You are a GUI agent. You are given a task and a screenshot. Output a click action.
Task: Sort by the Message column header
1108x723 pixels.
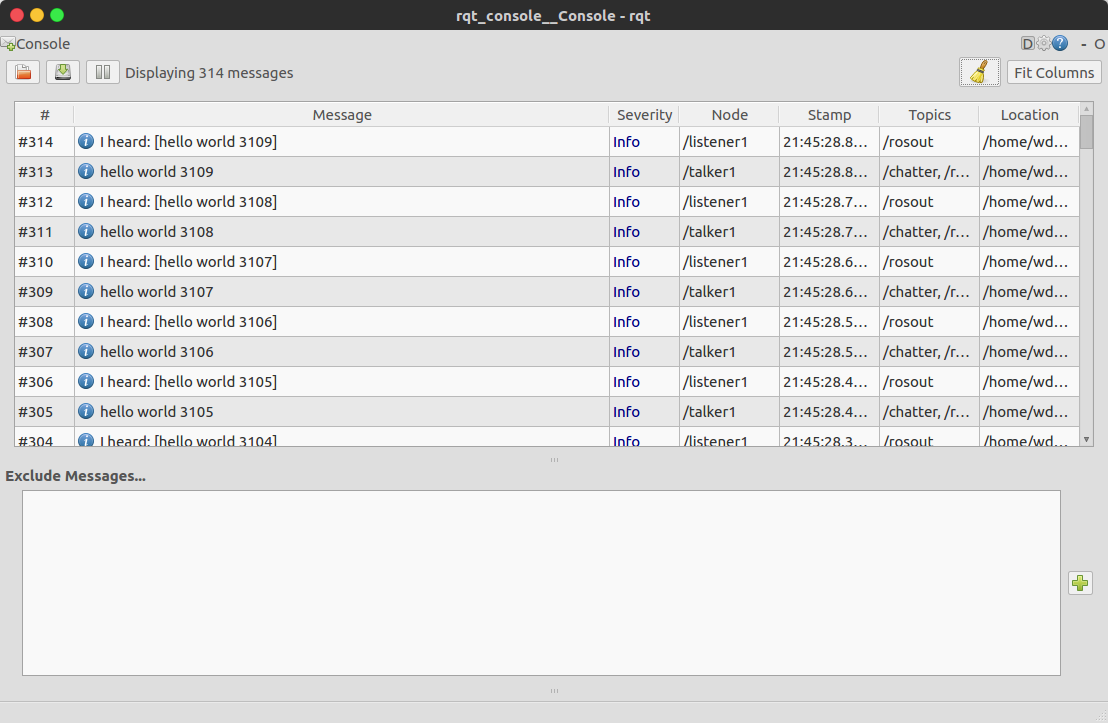click(342, 114)
